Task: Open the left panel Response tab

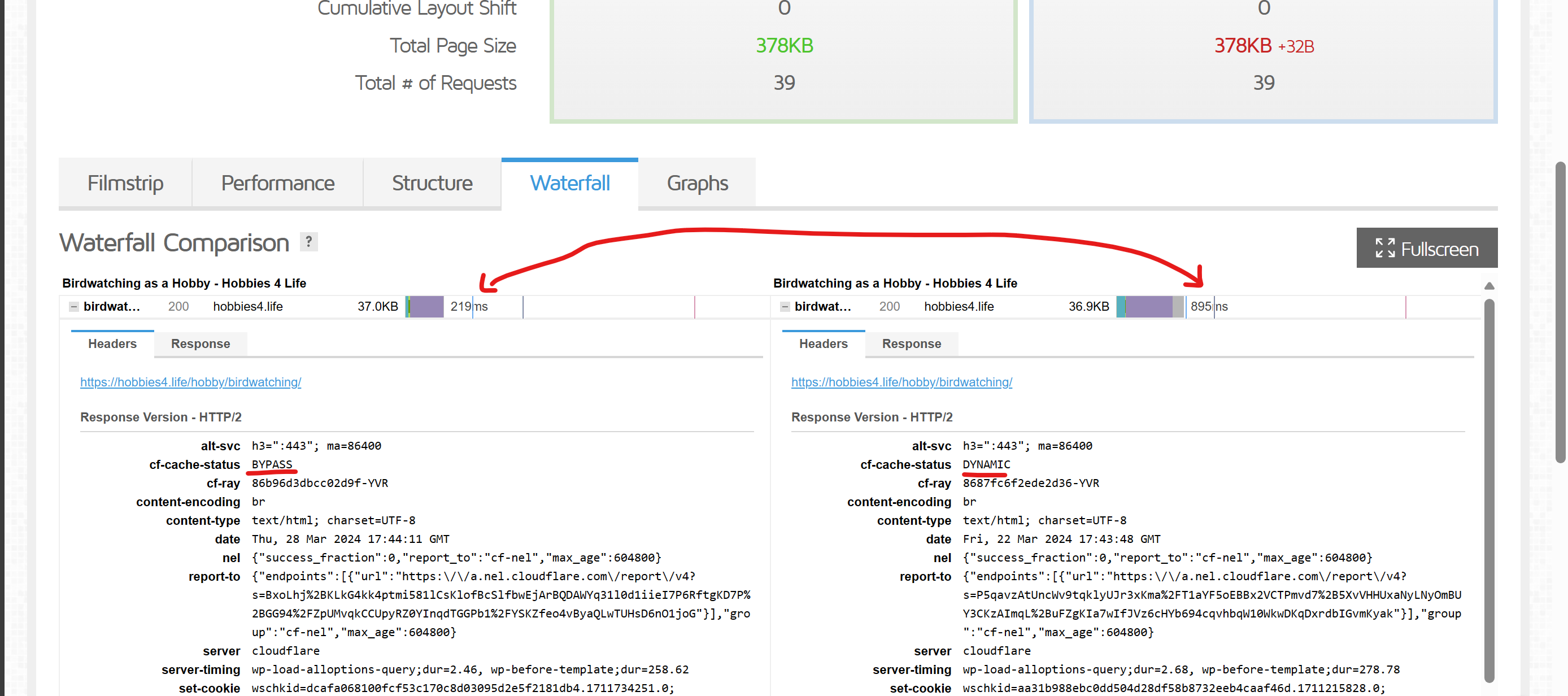Action: tap(201, 344)
